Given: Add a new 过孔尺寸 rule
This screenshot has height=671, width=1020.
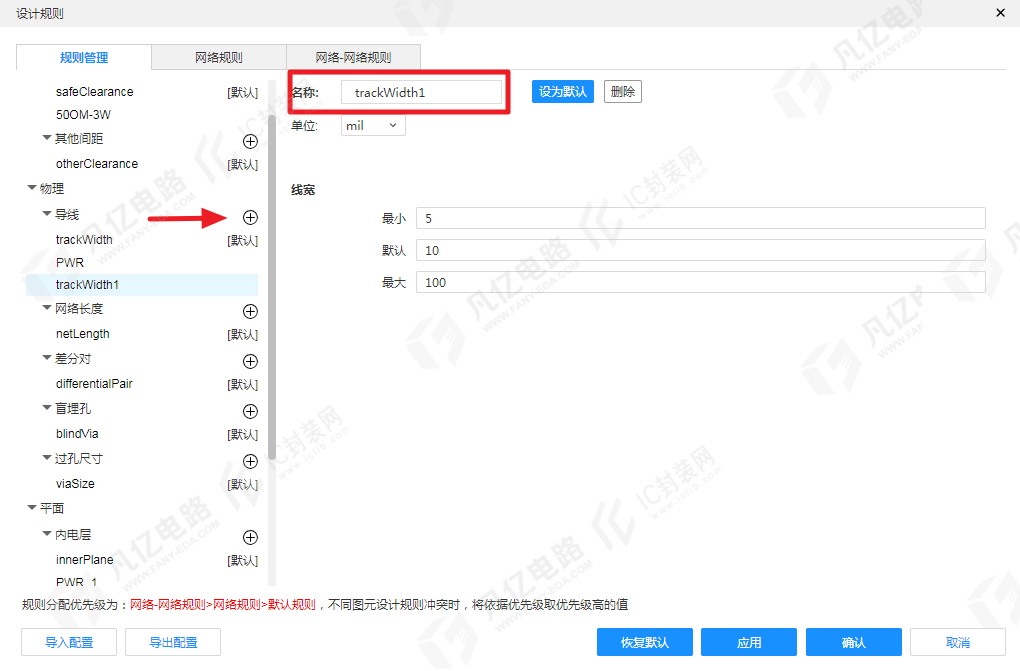Looking at the screenshot, I should click(x=250, y=461).
